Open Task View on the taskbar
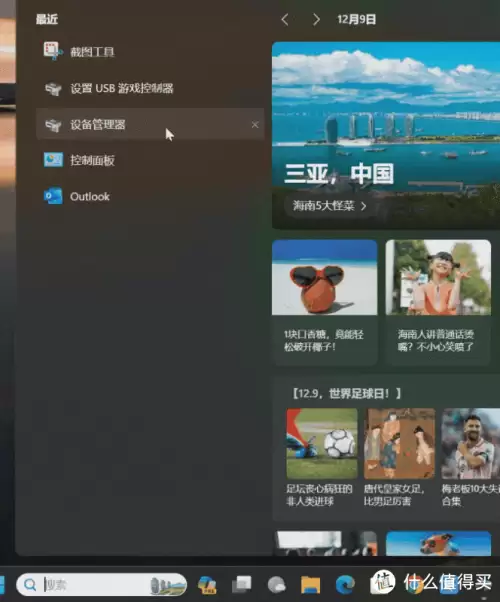This screenshot has width=500, height=602. pos(242,585)
